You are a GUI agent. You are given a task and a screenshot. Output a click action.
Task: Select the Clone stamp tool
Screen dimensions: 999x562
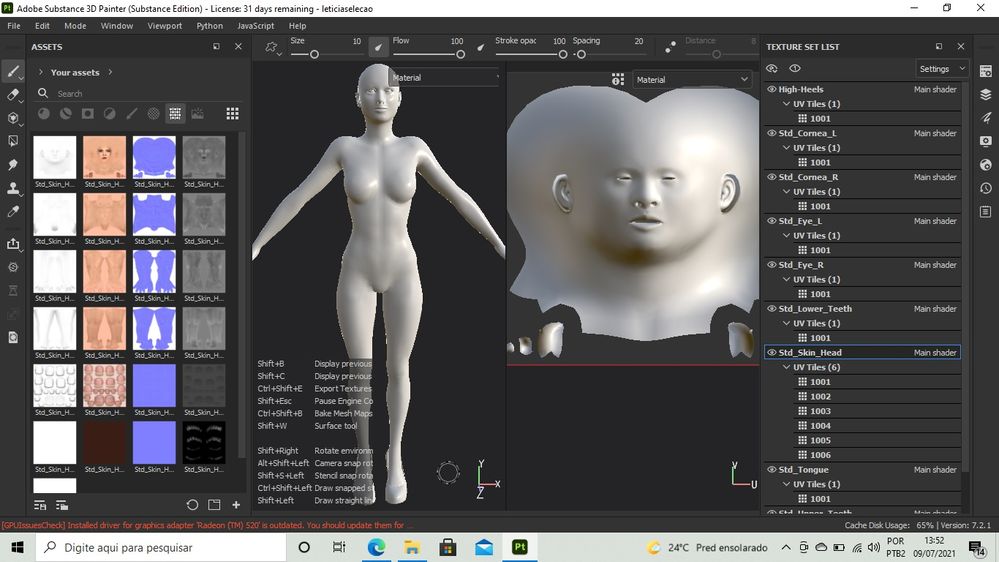[x=13, y=188]
